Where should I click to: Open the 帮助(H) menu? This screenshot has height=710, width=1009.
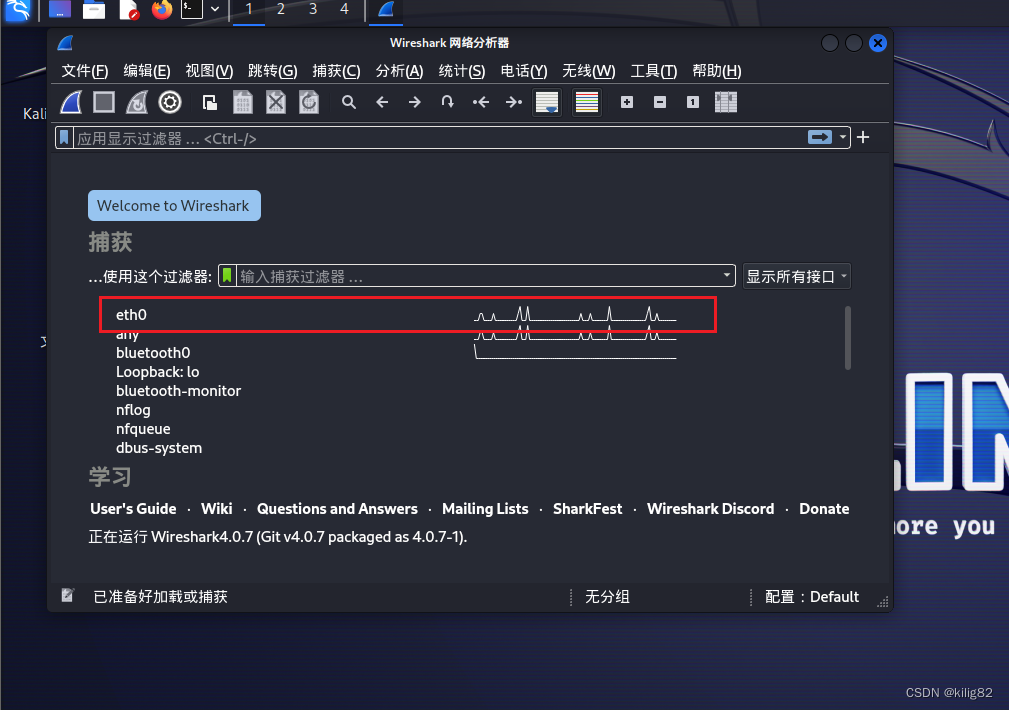pos(717,71)
